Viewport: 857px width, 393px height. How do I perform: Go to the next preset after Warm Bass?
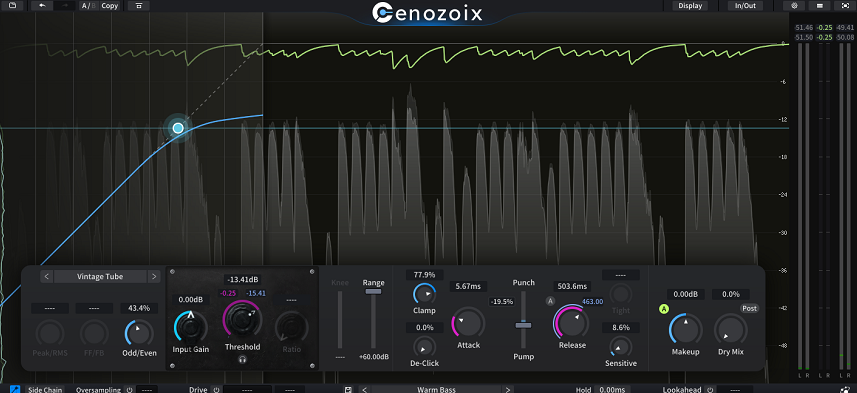coord(508,390)
